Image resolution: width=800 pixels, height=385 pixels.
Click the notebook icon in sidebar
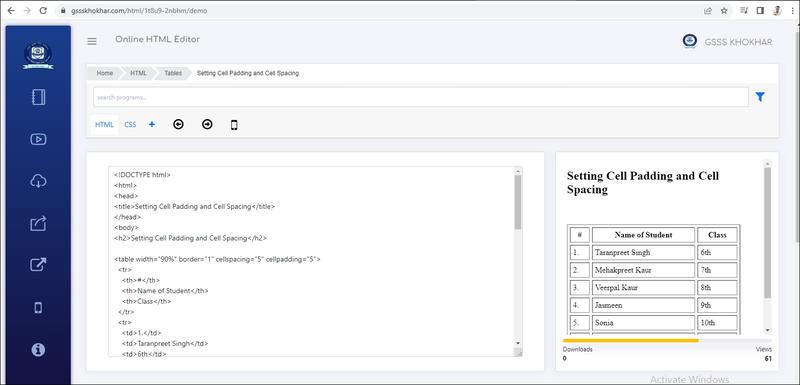pyautogui.click(x=39, y=97)
